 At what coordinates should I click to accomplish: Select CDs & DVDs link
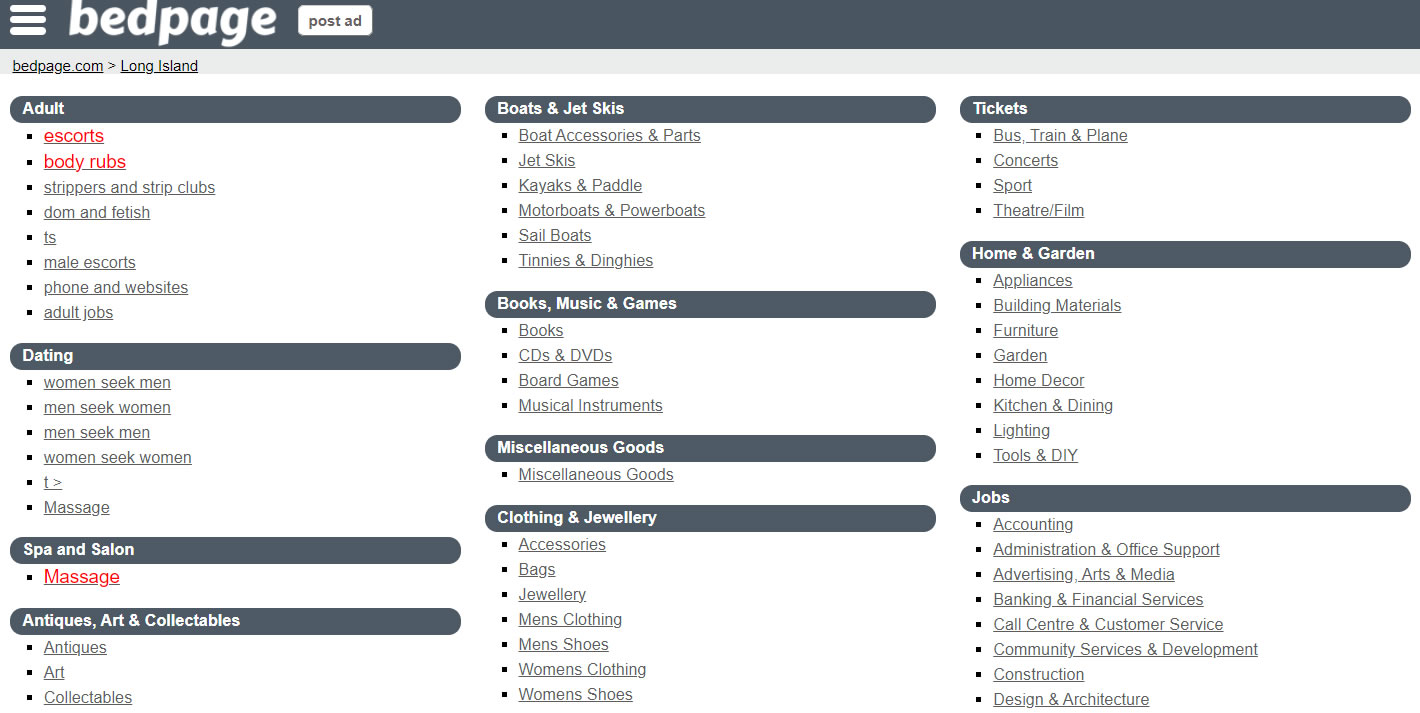[x=565, y=355]
